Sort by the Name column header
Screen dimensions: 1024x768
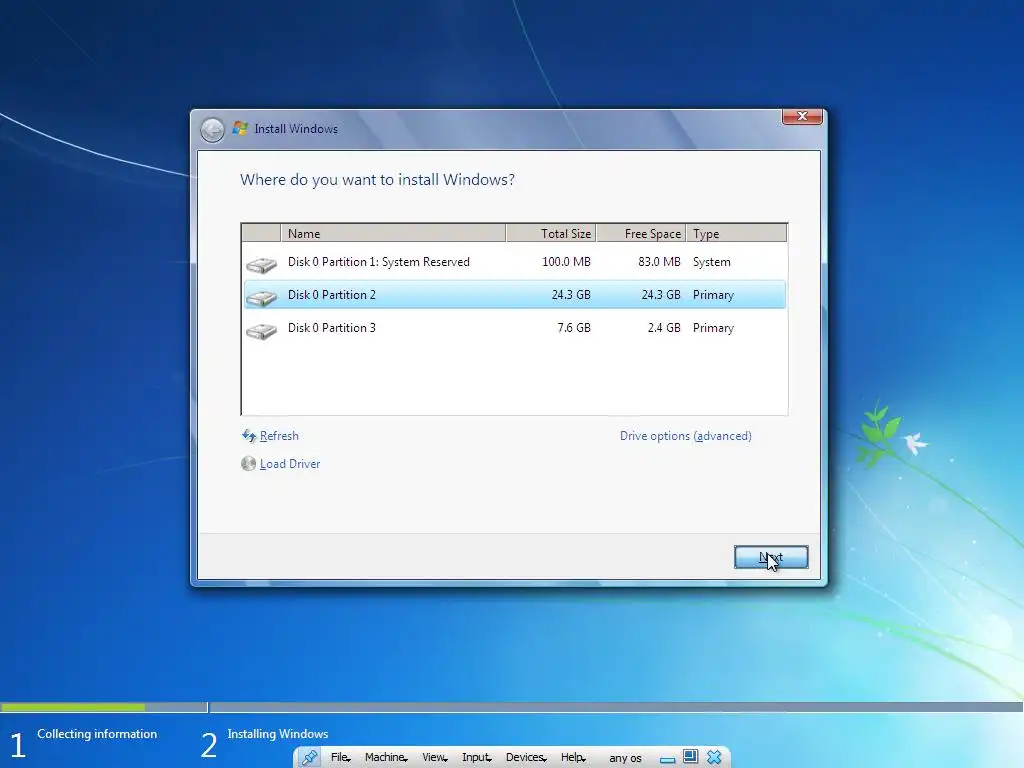(x=393, y=233)
